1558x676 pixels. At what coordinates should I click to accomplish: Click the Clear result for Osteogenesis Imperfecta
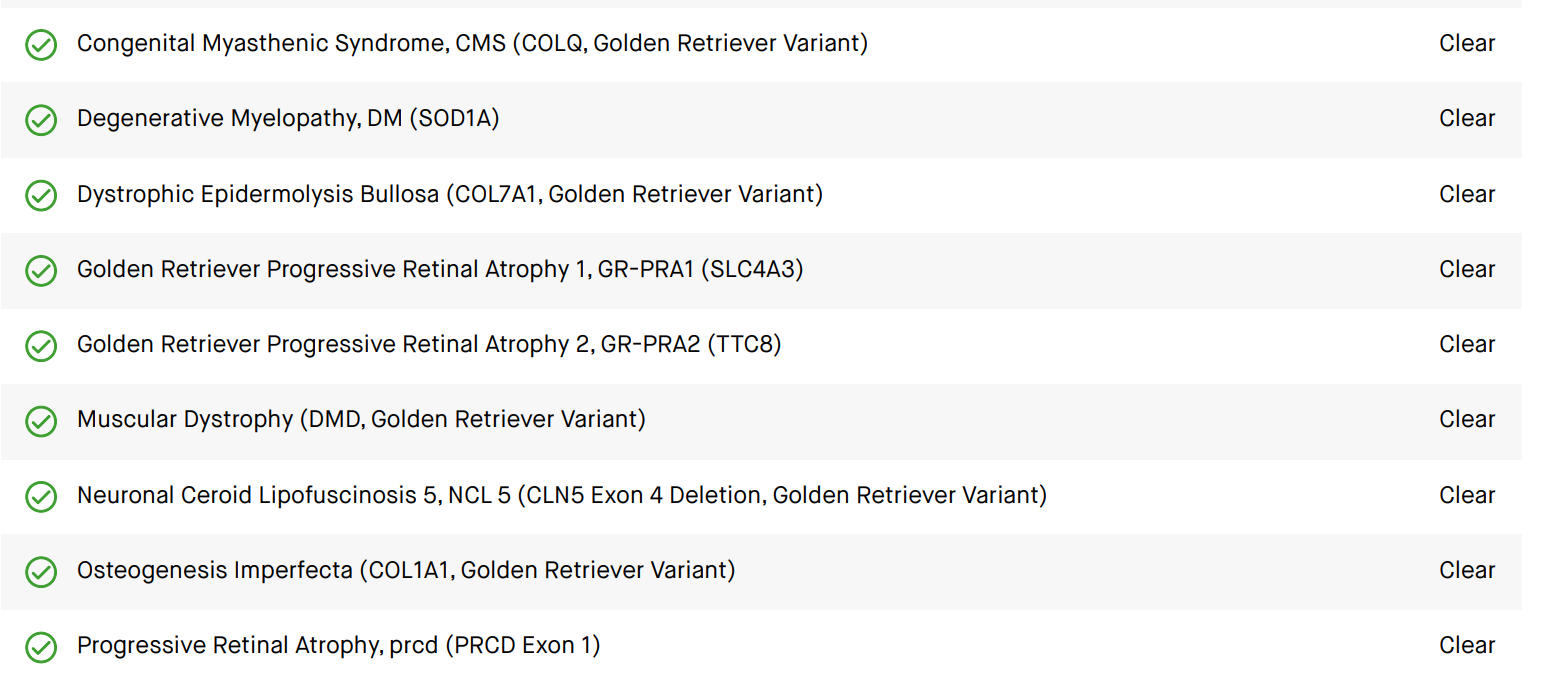coord(1467,570)
